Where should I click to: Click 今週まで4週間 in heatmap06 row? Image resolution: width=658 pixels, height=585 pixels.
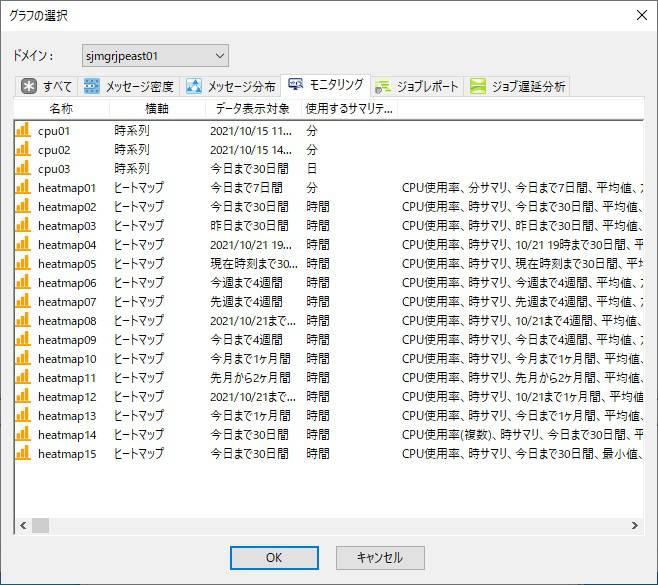pyautogui.click(x=246, y=282)
